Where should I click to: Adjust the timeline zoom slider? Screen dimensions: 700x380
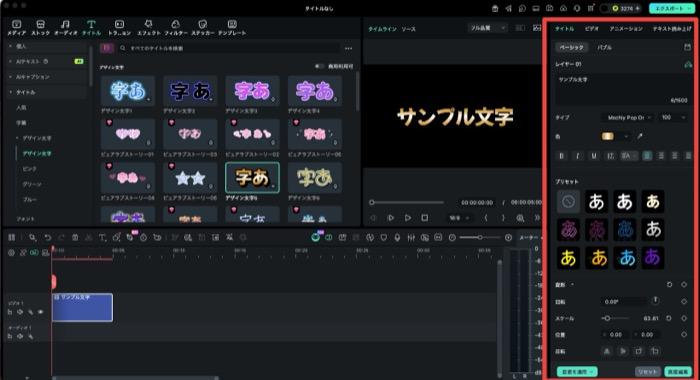click(480, 238)
